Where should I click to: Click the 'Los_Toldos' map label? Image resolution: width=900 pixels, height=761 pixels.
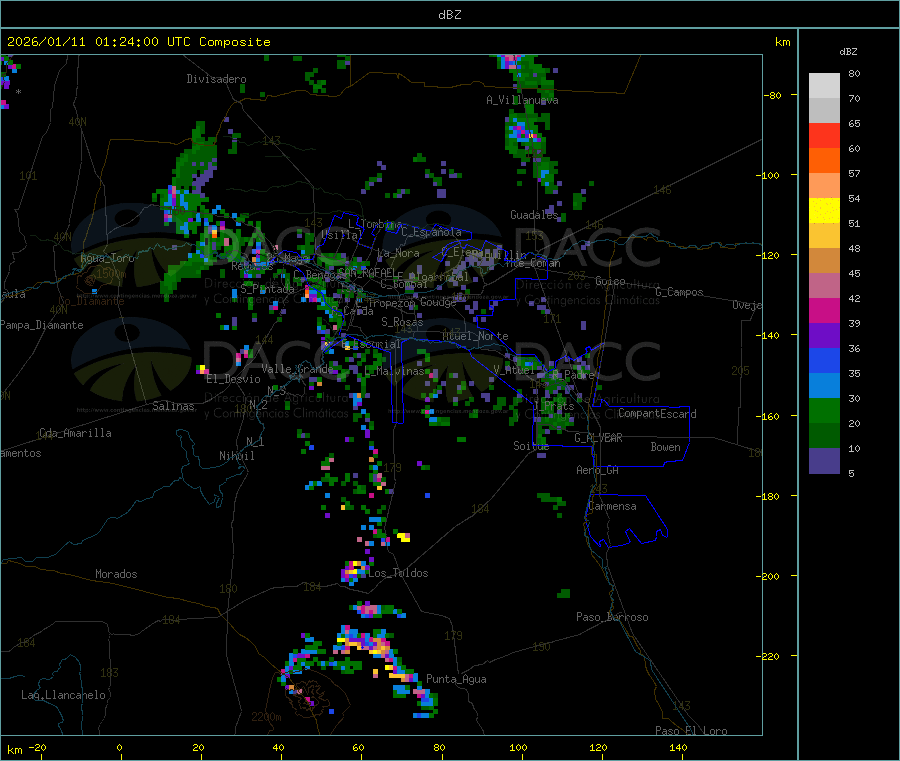click(398, 573)
